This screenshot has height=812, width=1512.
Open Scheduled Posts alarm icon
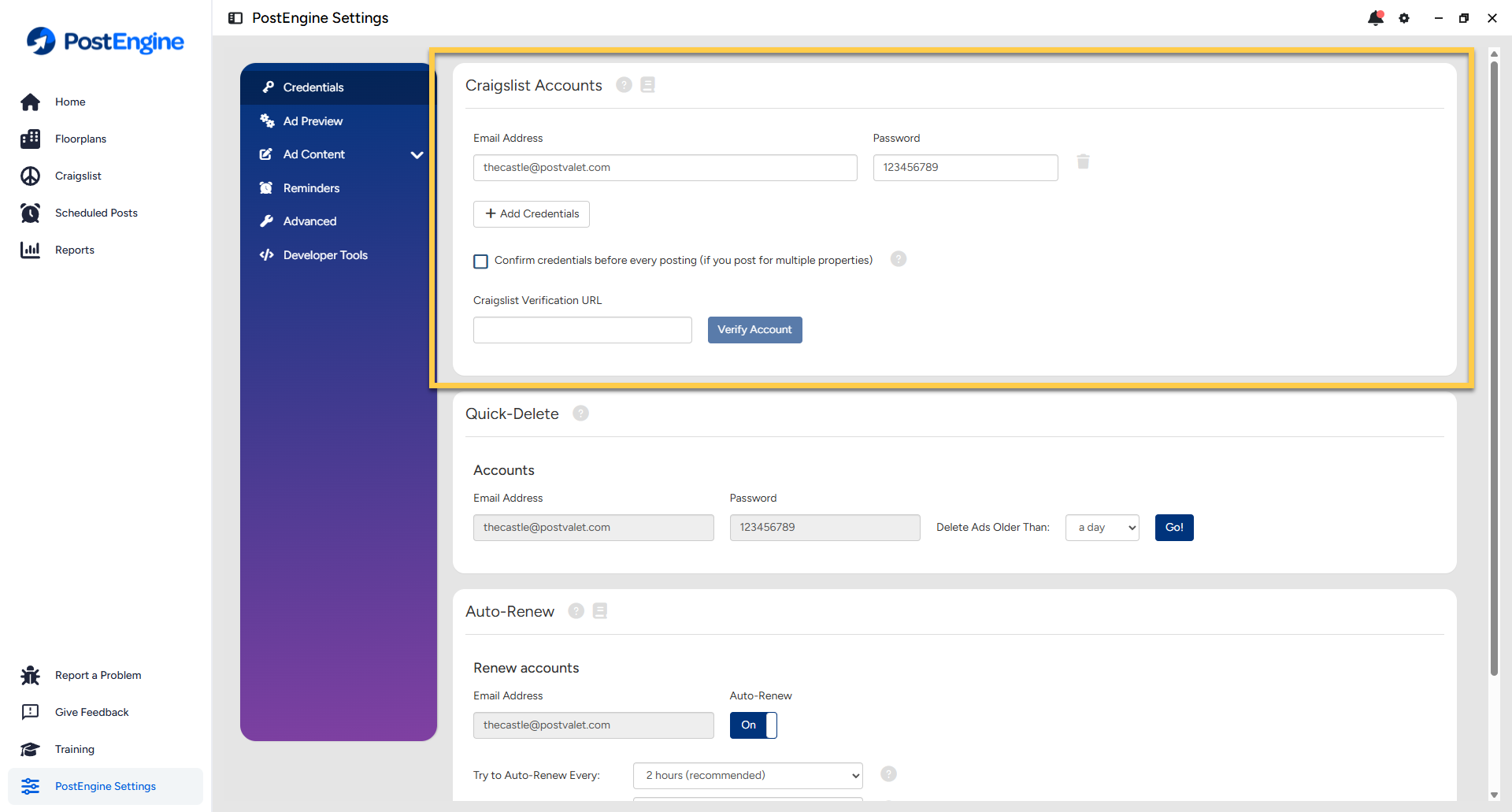click(x=31, y=213)
